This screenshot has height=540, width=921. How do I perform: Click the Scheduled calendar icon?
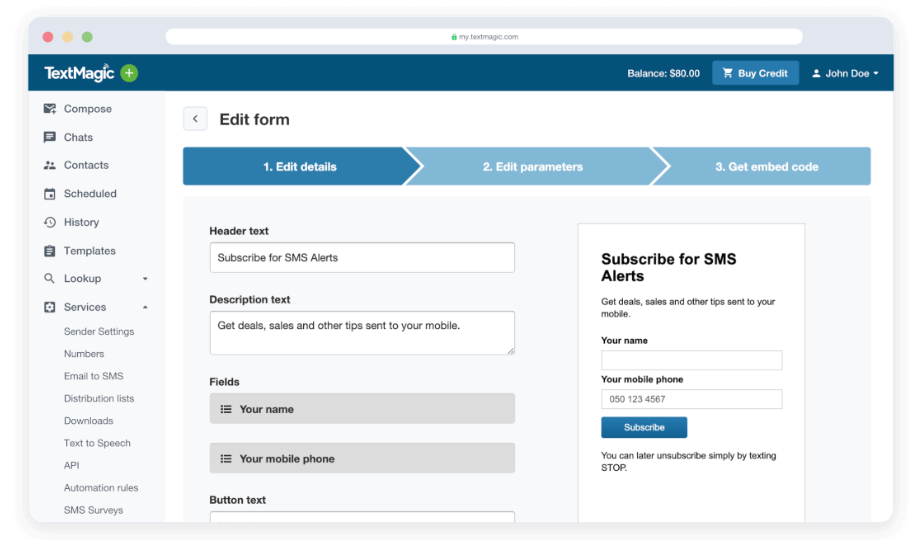pos(50,194)
